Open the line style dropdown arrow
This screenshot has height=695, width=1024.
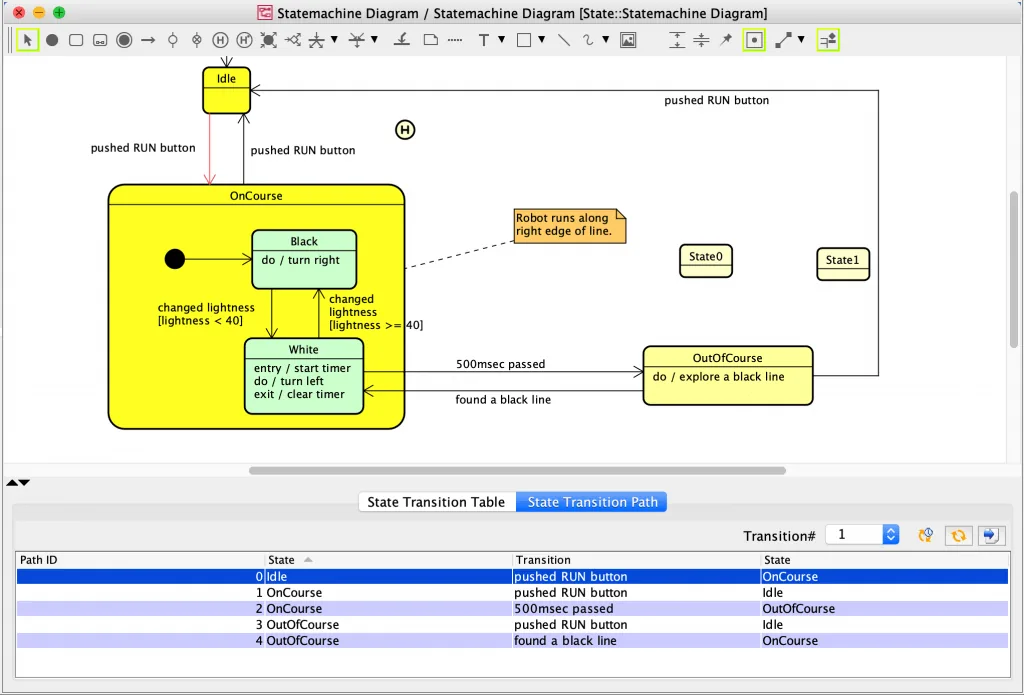tap(801, 40)
